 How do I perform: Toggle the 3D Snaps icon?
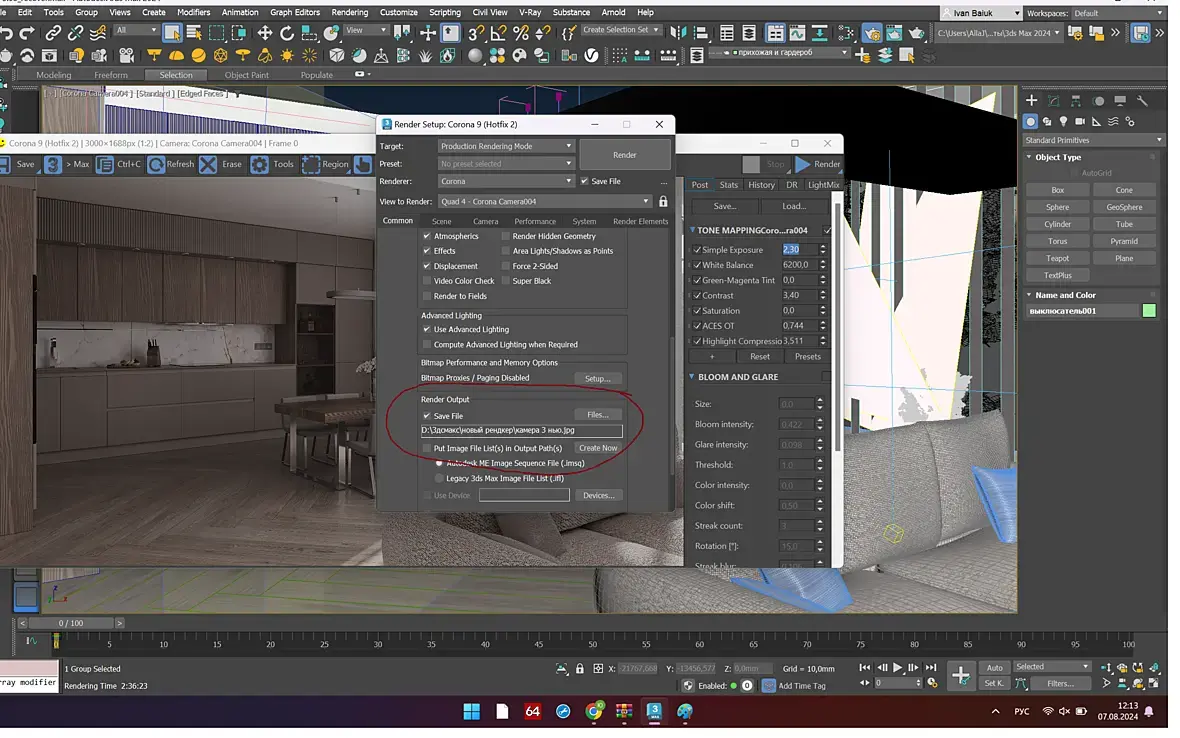476,33
